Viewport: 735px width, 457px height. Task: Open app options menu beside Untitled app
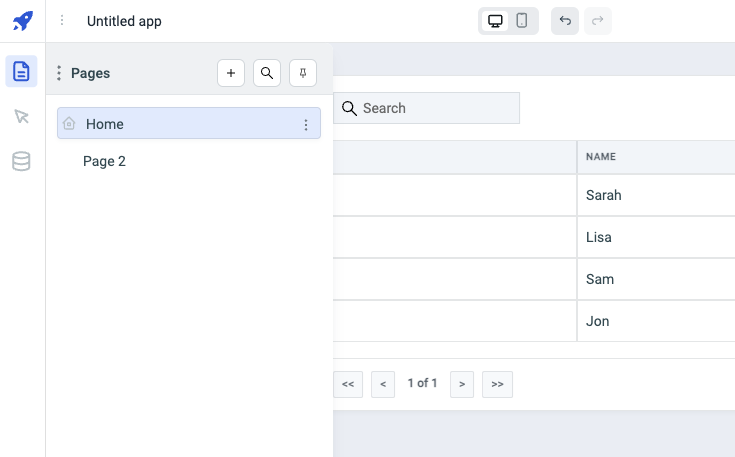tap(63, 21)
